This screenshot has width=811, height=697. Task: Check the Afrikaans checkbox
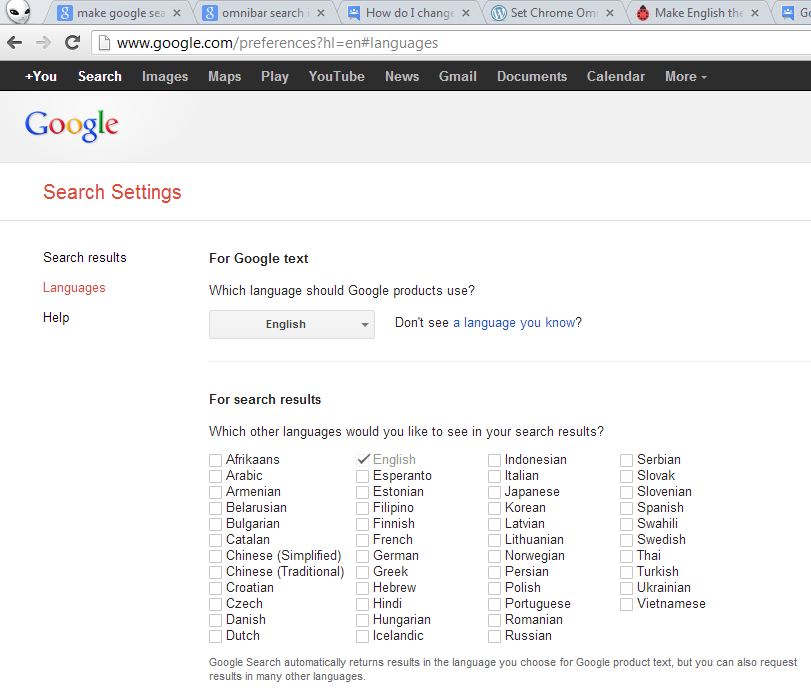point(216,460)
